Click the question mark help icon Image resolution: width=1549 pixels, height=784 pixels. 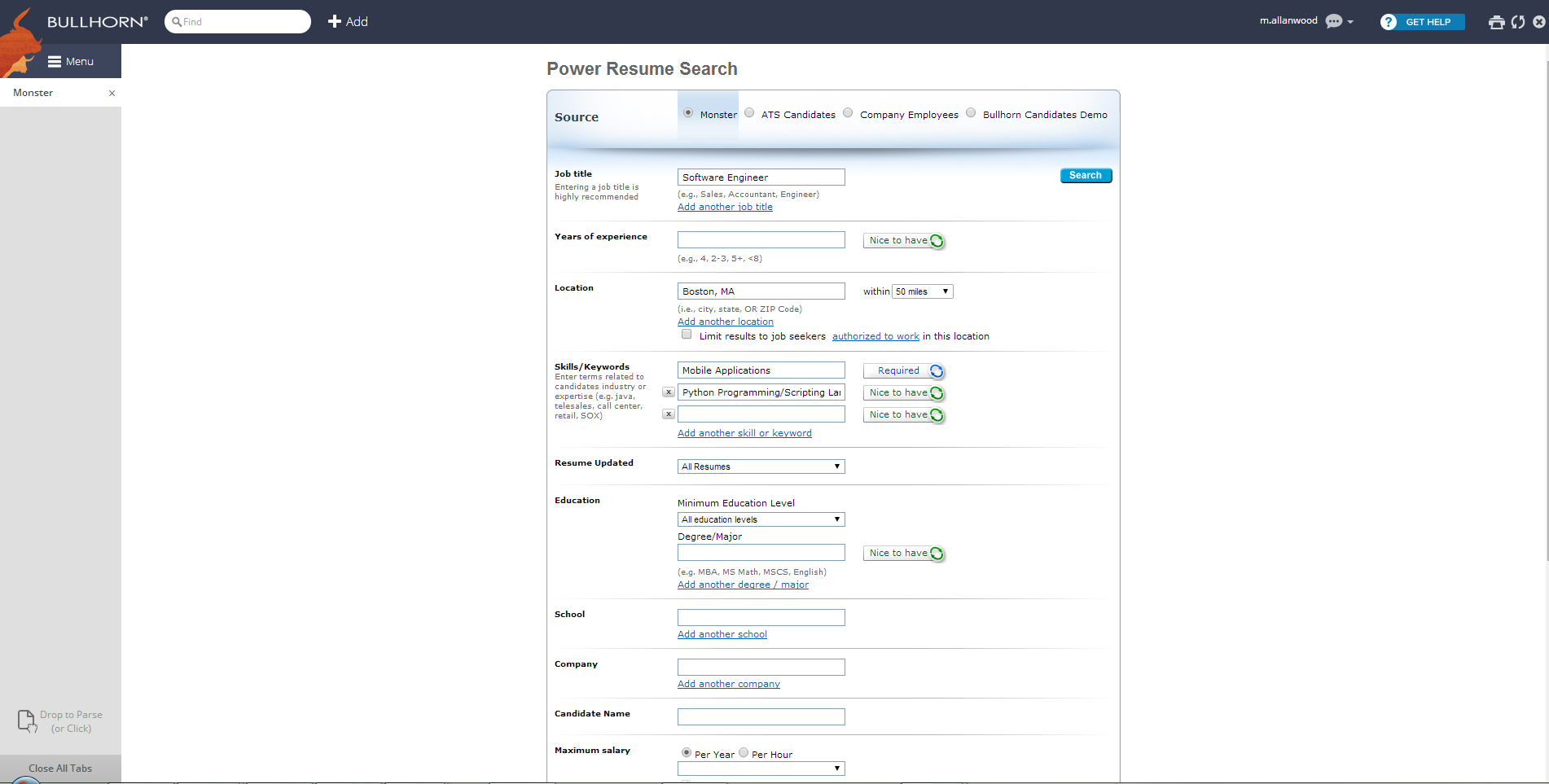1388,22
